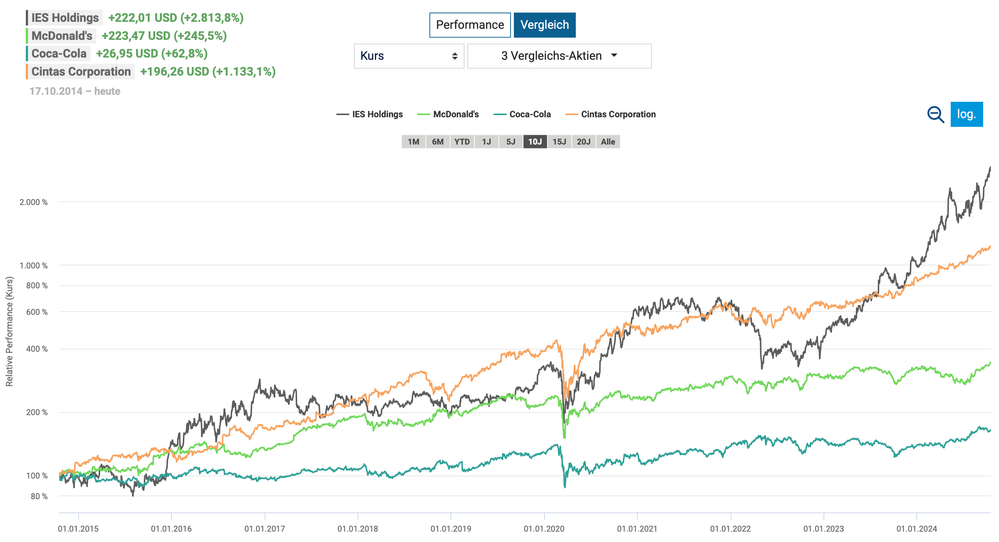Click the IES Holdings label in header
Screen dimensions: 999x542
(x=65, y=18)
